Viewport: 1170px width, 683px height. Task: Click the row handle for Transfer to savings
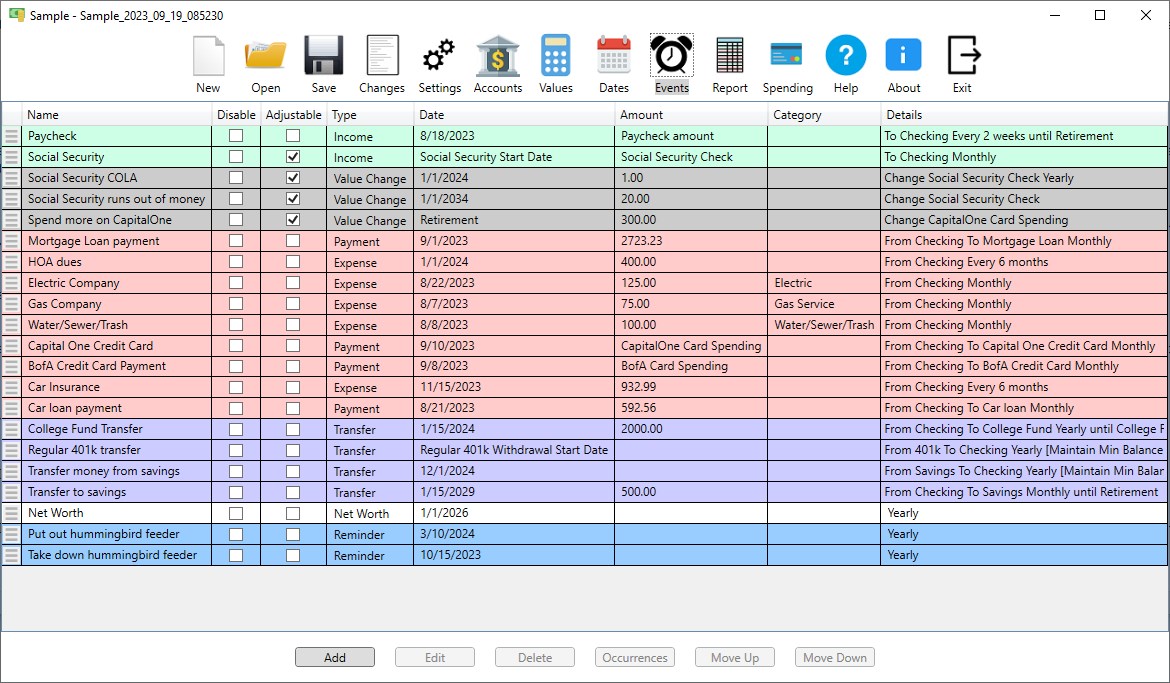(x=11, y=492)
